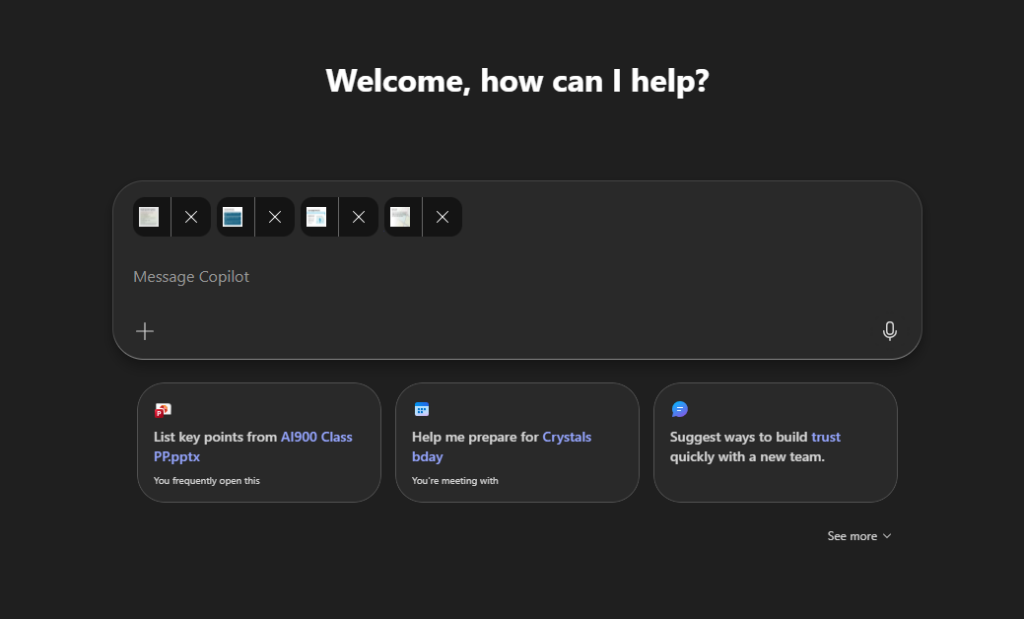Click the trust link in the third card
Screen dimensions: 1024x619
click(826, 437)
